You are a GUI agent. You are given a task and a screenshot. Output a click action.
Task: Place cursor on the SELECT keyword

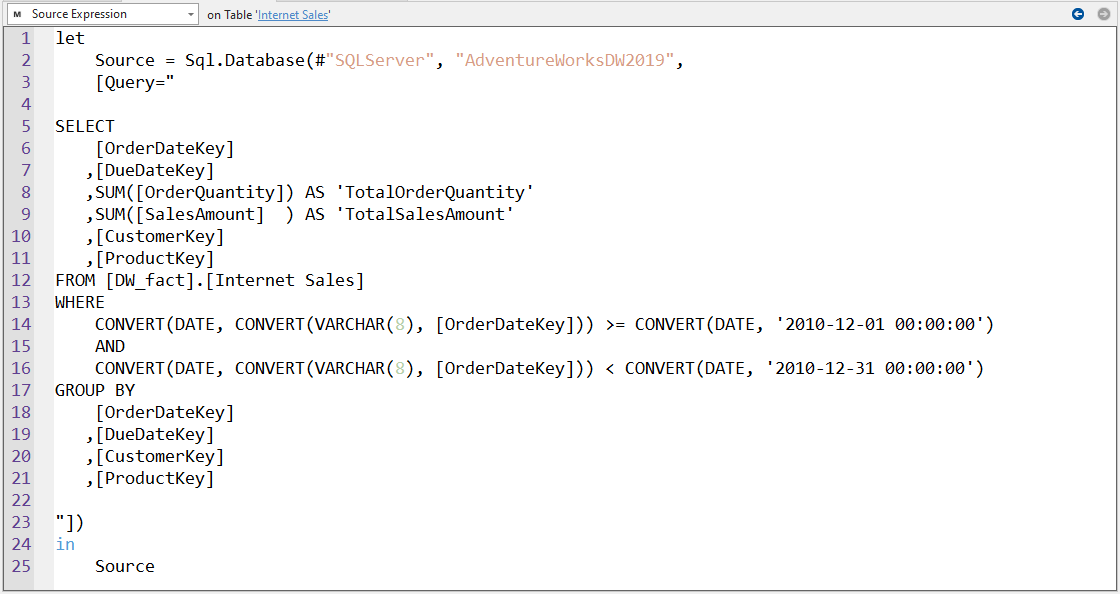(x=85, y=126)
